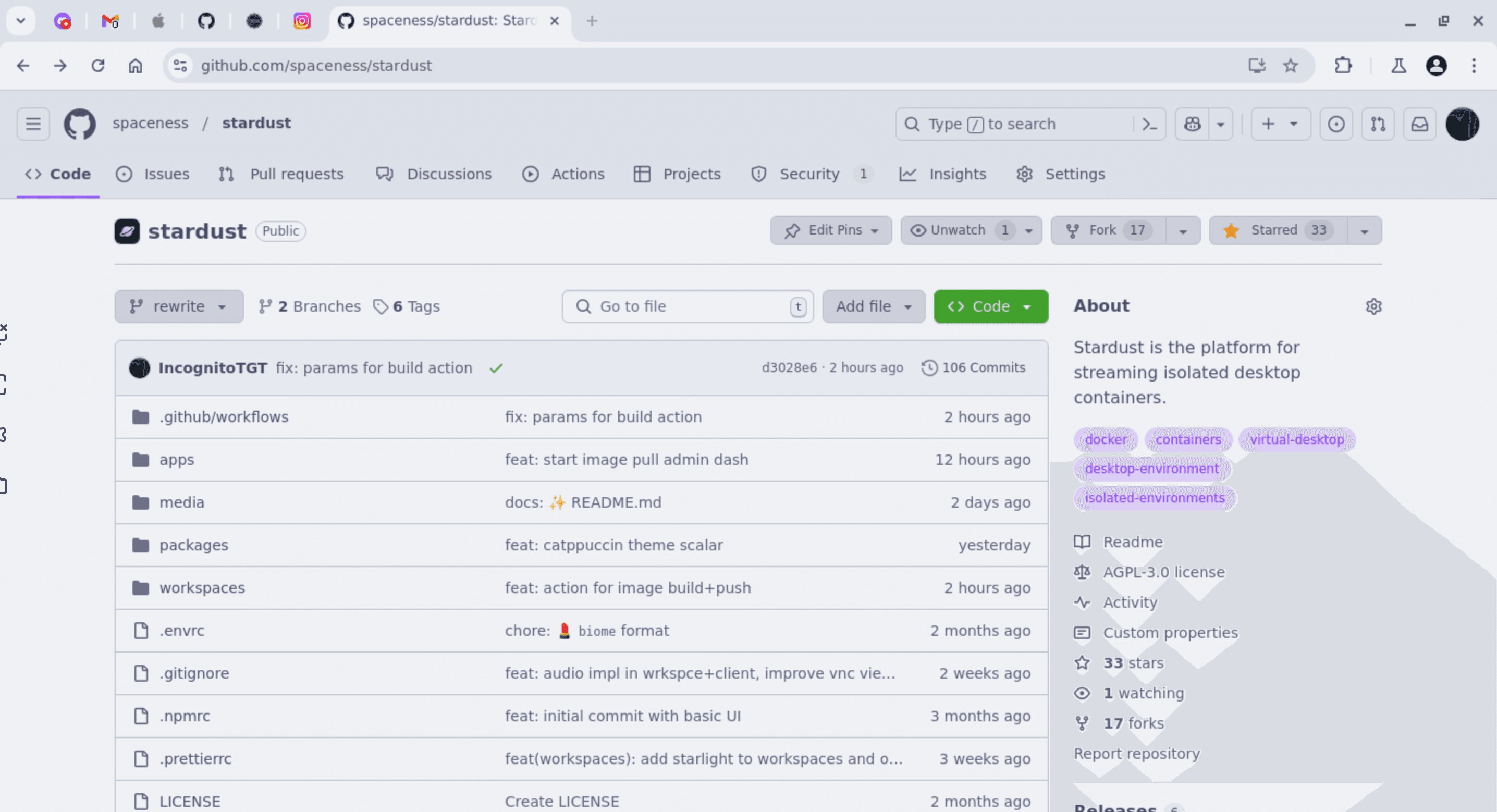Expand the Unwatch options arrow

point(1029,231)
